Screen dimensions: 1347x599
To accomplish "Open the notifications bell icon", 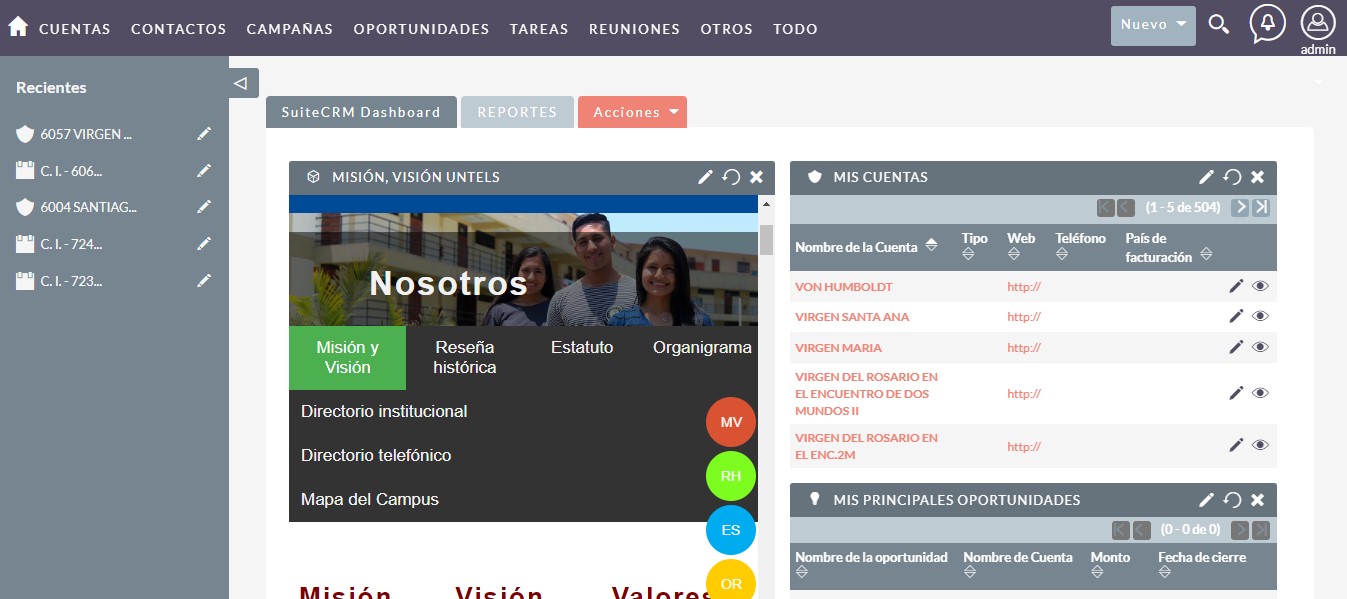I will (1267, 23).
